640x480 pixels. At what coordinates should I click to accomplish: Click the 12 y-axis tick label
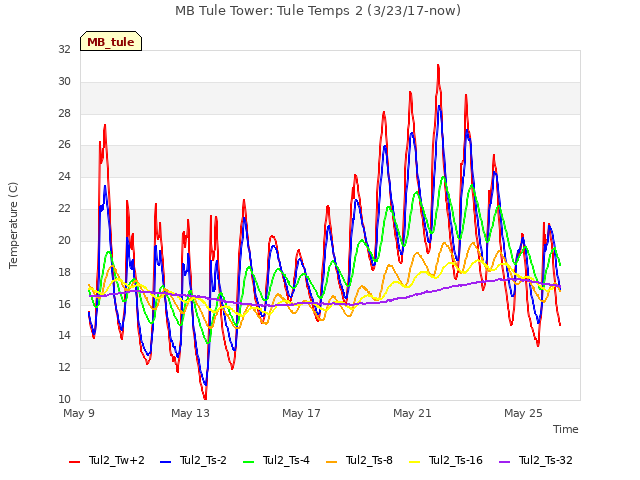(x=64, y=367)
